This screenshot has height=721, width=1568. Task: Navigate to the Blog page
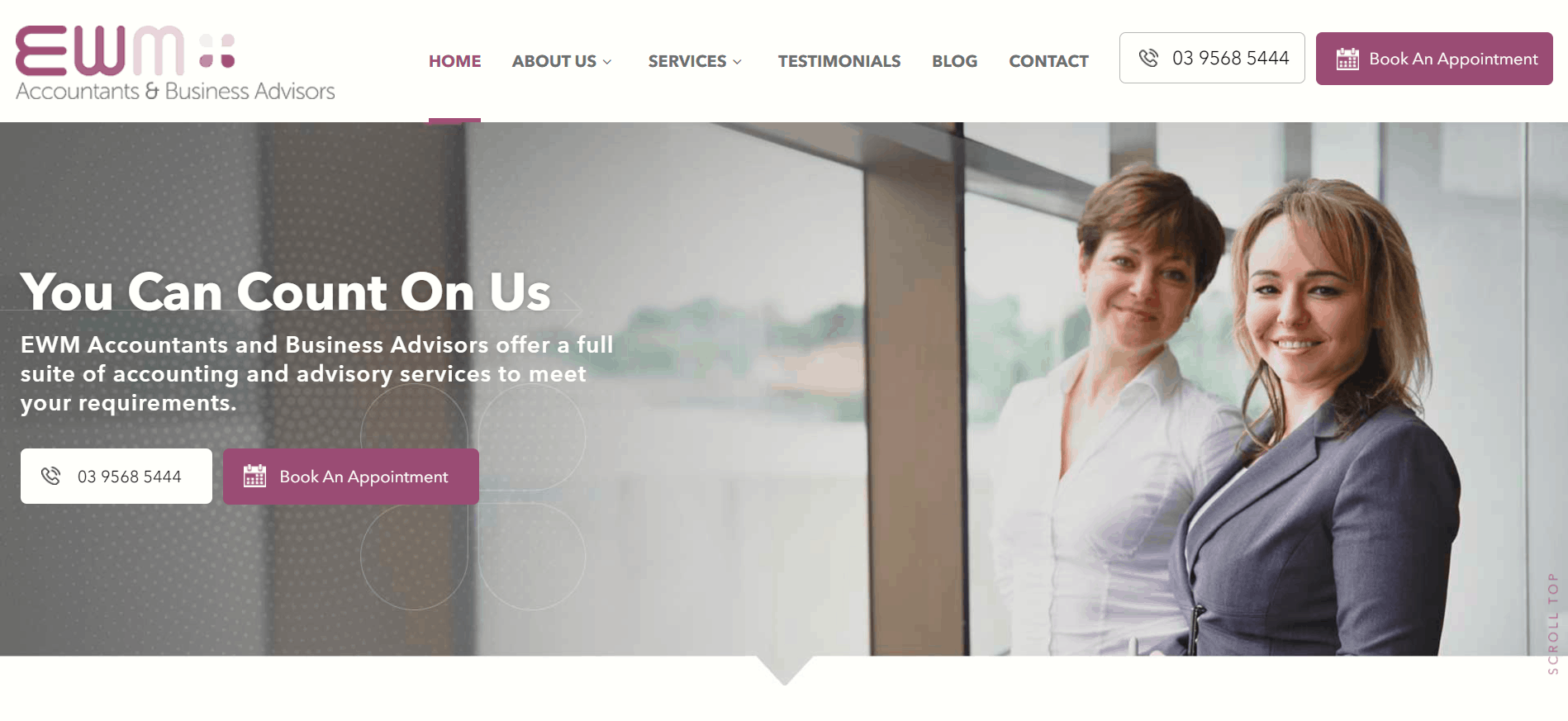(x=954, y=61)
